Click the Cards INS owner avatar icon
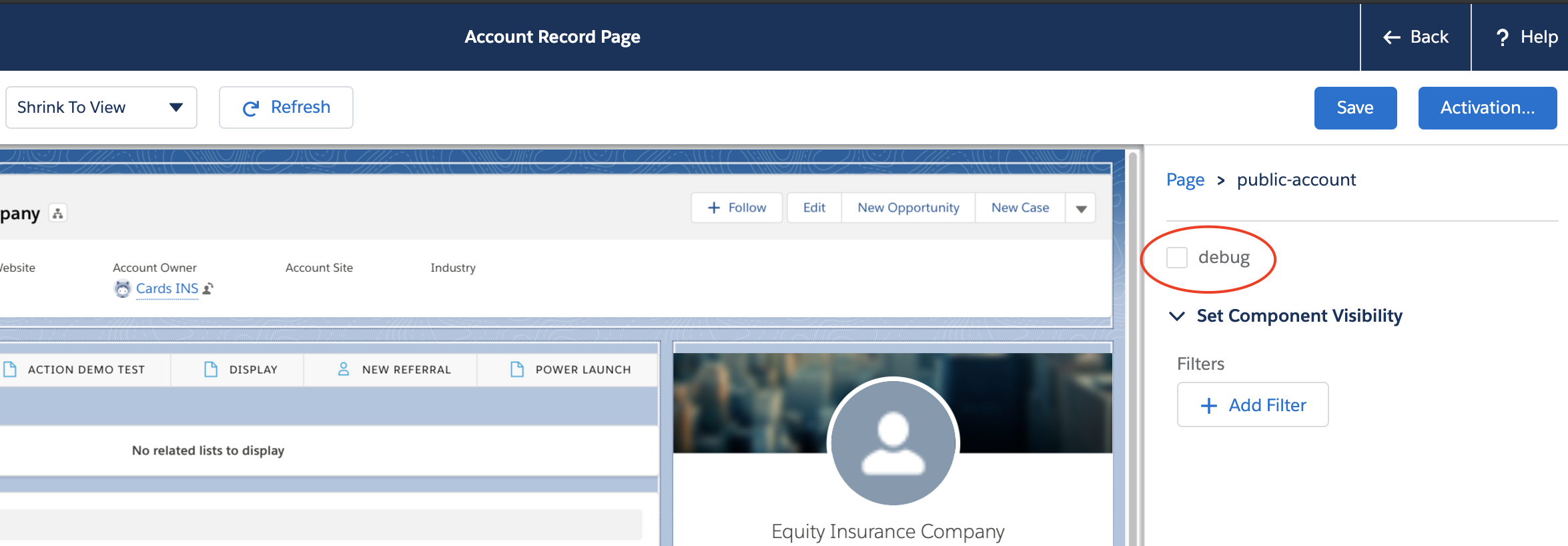 123,288
